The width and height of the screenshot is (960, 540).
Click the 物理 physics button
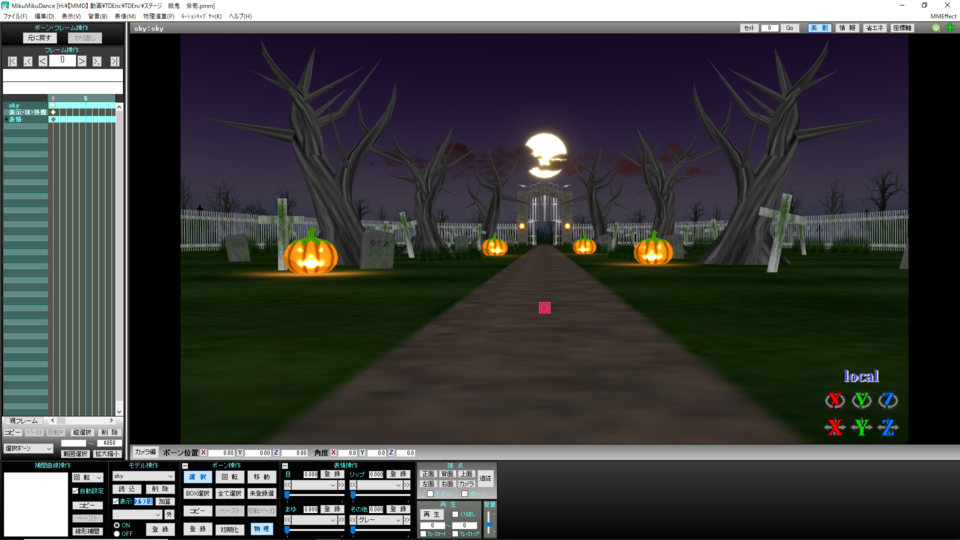pos(261,529)
